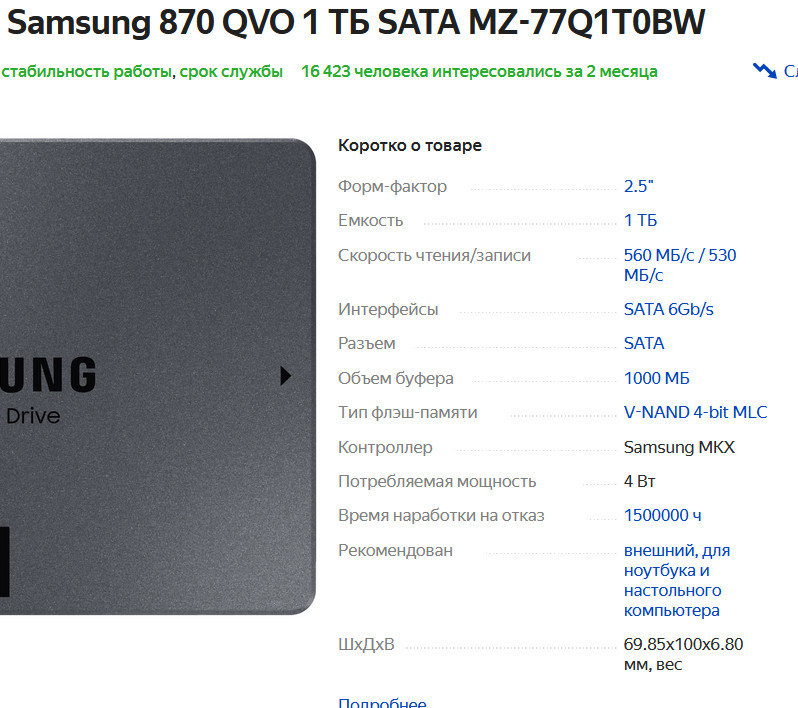The image size is (798, 708).
Task: Select the SATA 6Gb/s interface link
Action: 669,309
